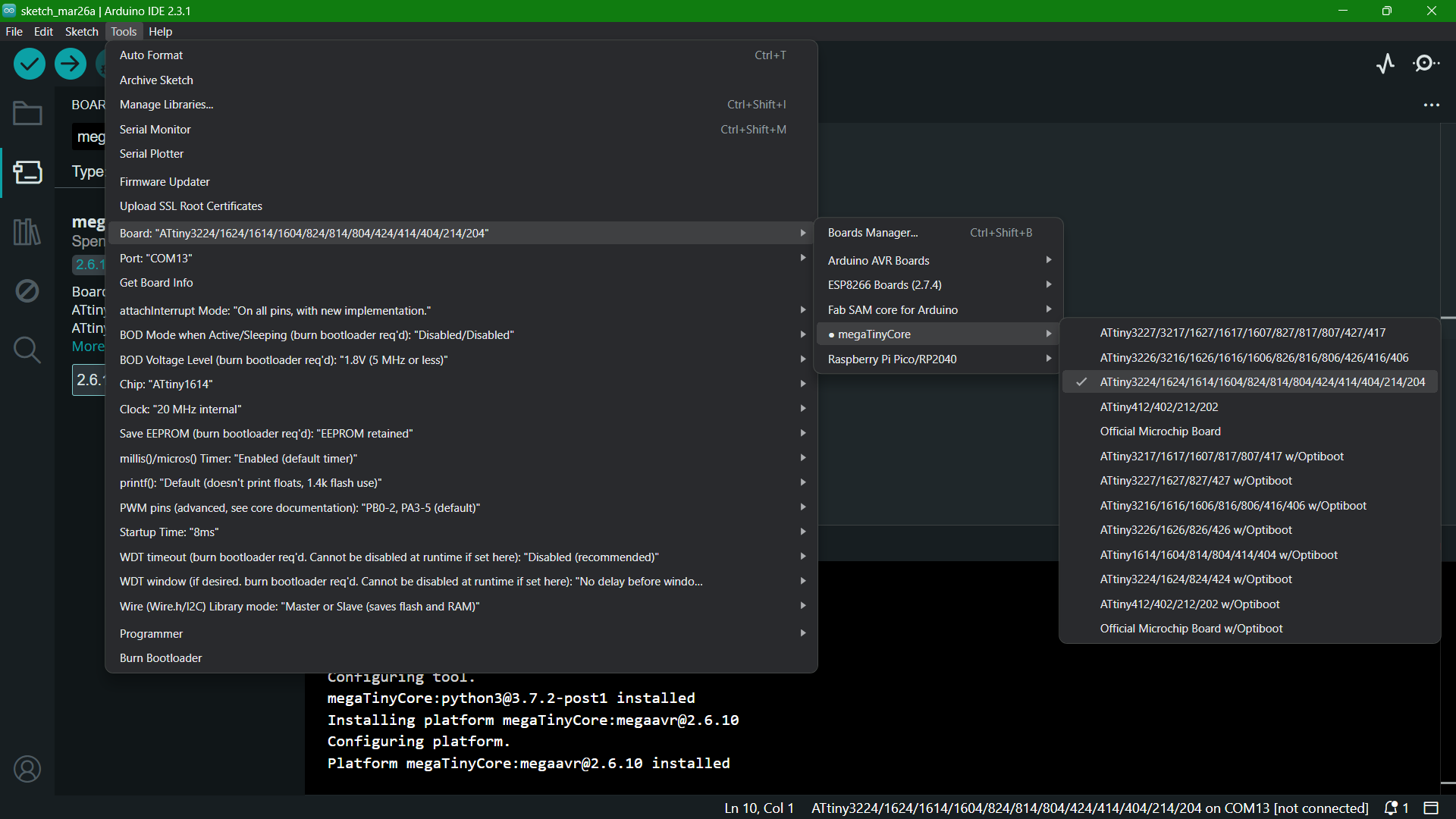This screenshot has height=819, width=1456.
Task: Select ATtiny412/402/212/202 w/Optiboot board
Action: 1250,604
